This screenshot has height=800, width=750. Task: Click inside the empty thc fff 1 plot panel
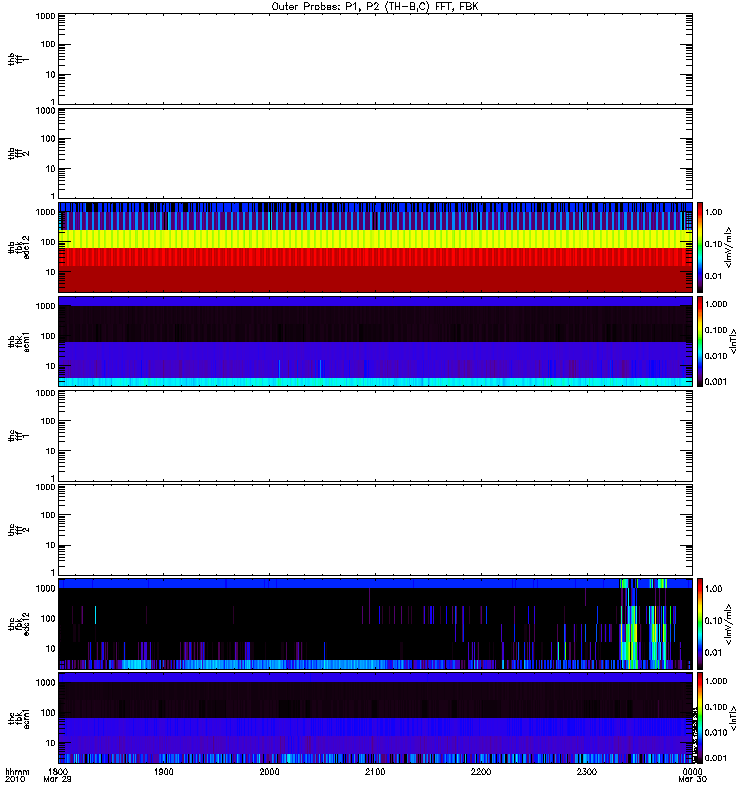[376, 436]
